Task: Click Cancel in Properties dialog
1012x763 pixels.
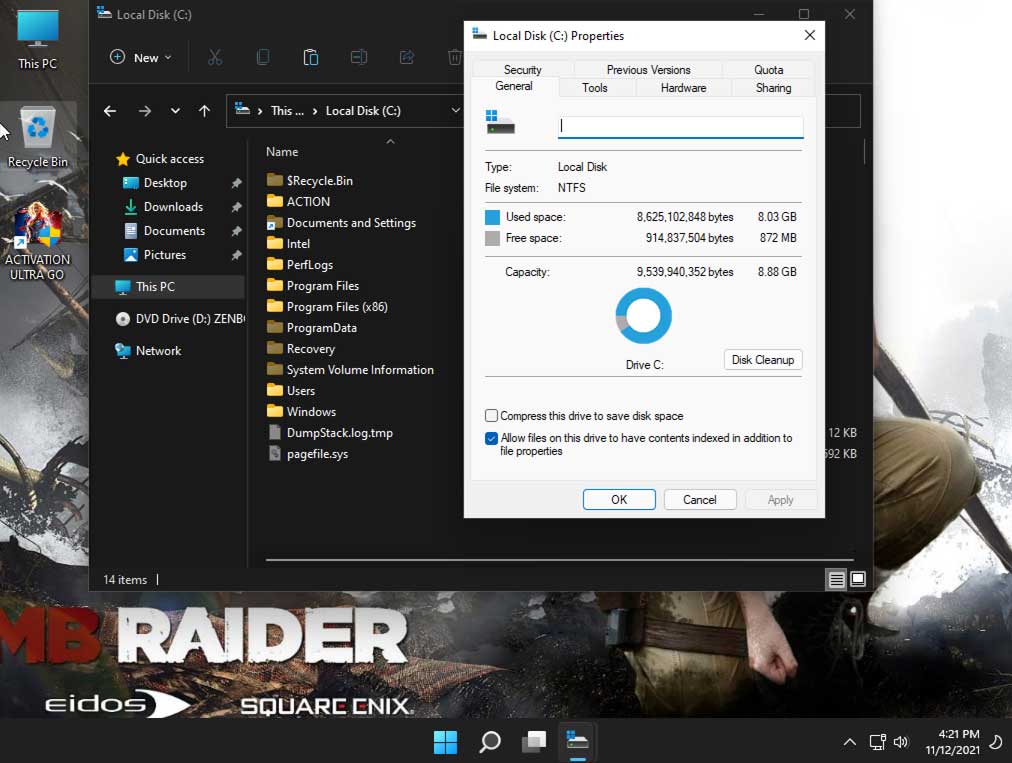Action: click(700, 500)
